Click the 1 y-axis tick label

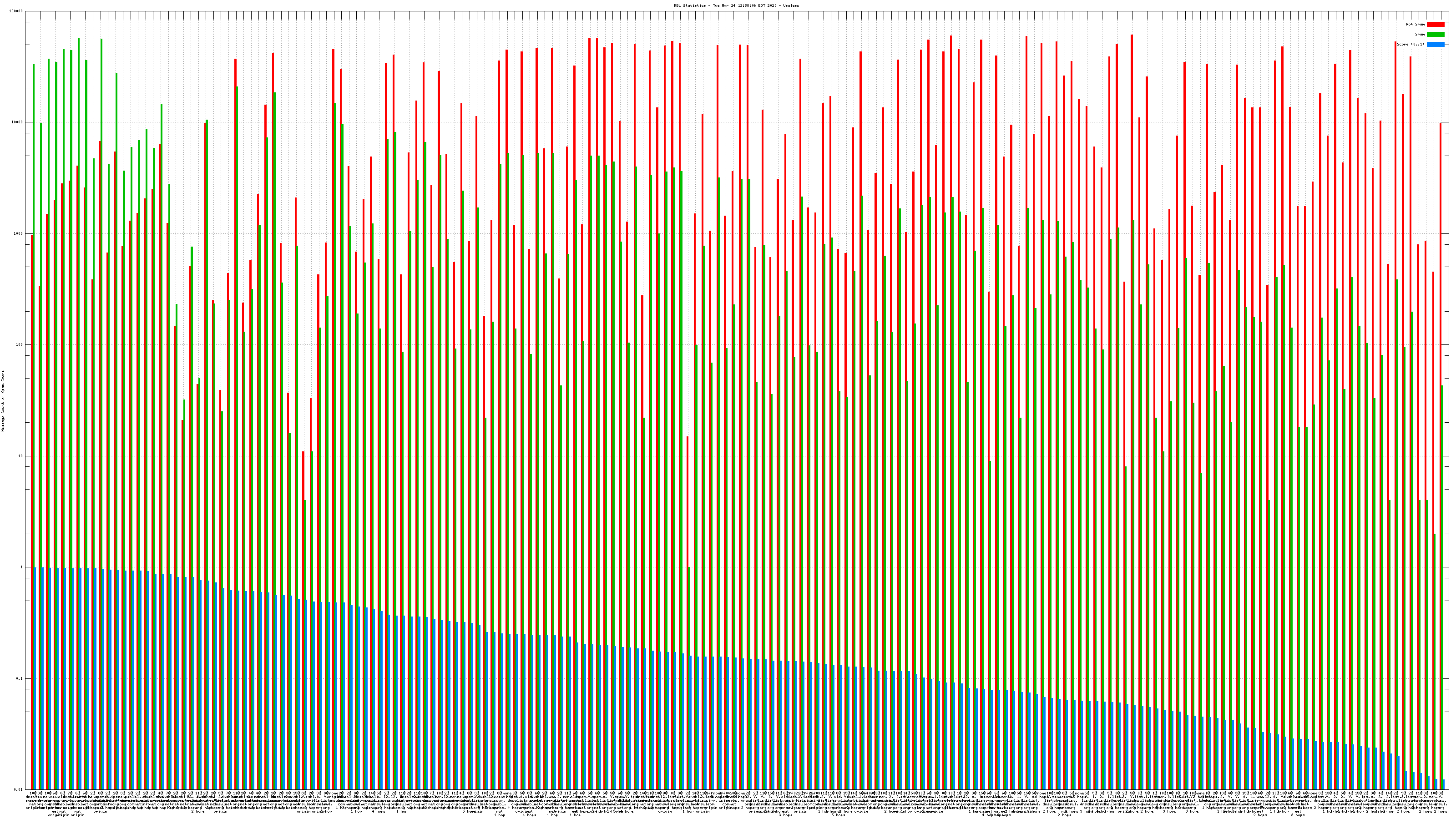pos(22,567)
